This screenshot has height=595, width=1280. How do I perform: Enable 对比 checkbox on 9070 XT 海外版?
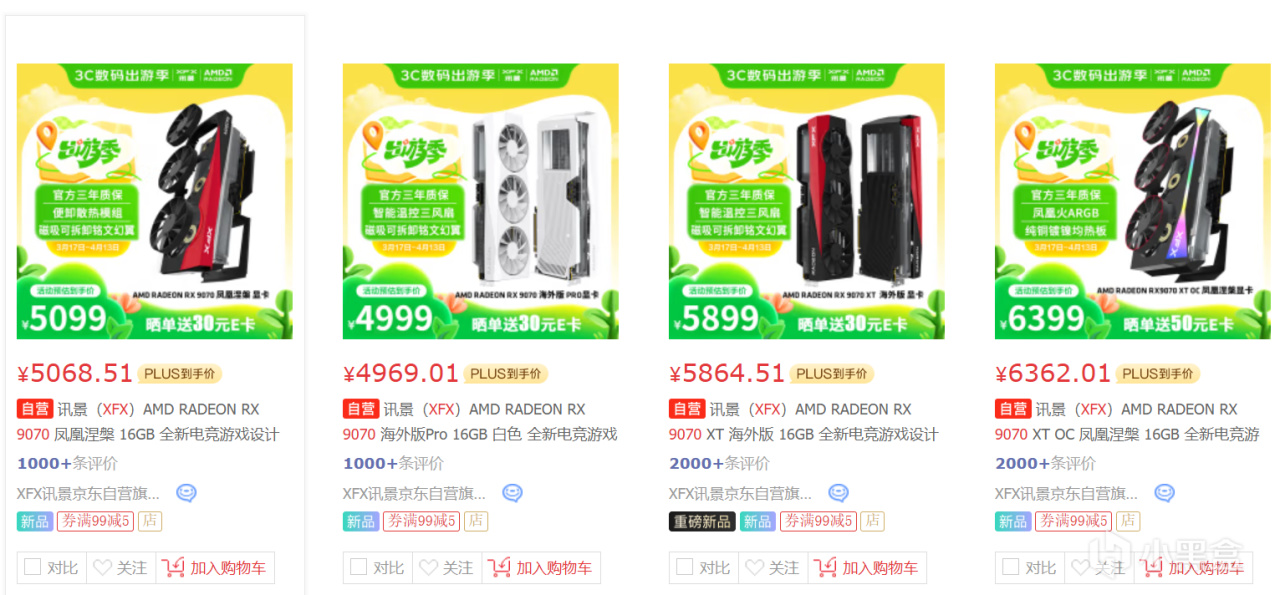tap(684, 567)
